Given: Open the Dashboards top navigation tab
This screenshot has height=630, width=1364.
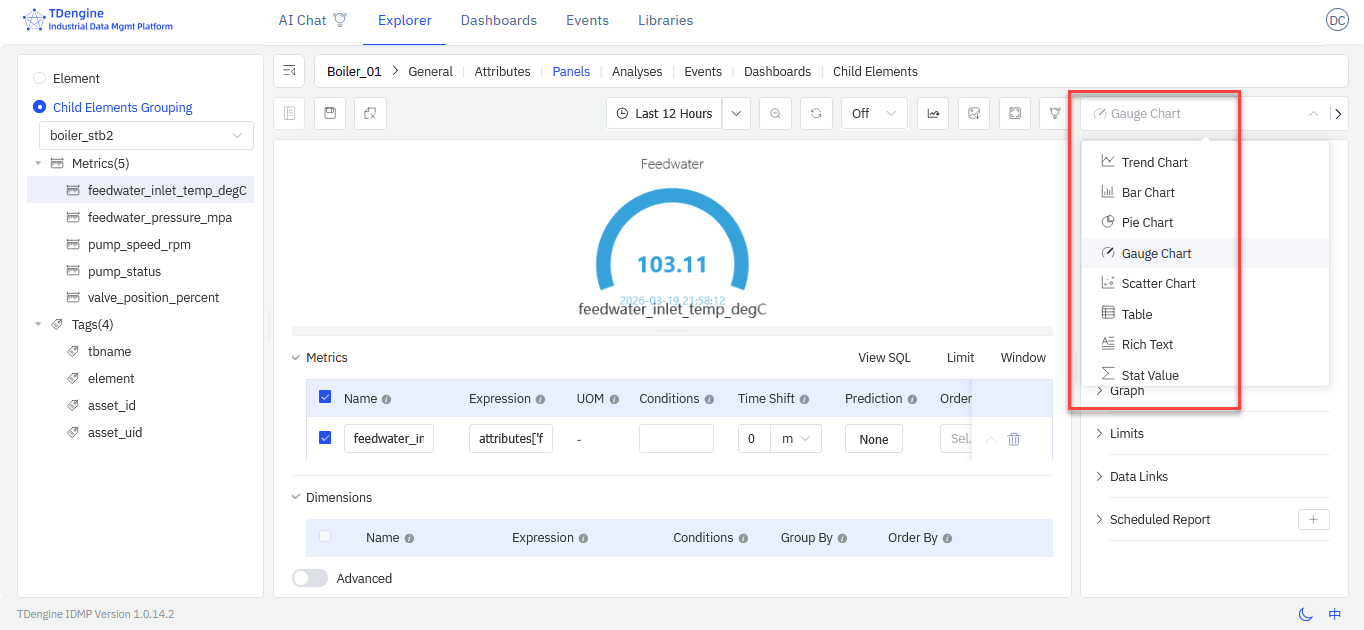Looking at the screenshot, I should pos(498,20).
